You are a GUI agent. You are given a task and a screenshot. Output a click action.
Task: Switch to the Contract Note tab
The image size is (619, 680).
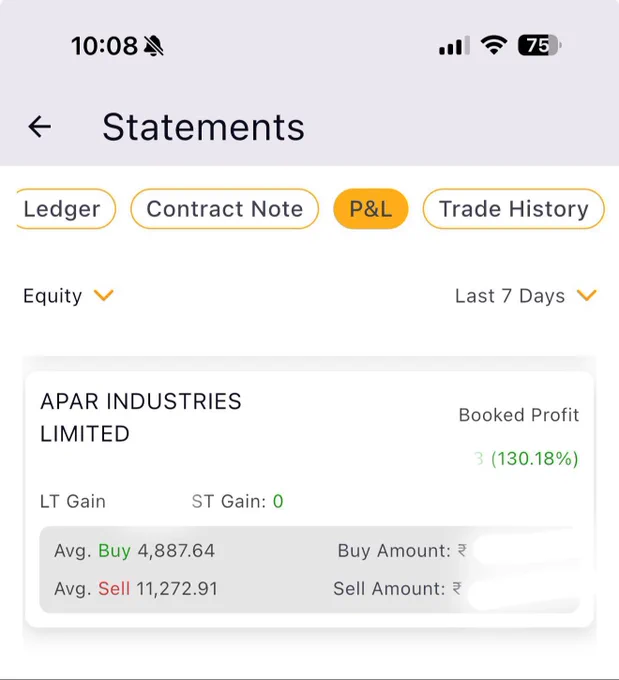click(x=225, y=209)
